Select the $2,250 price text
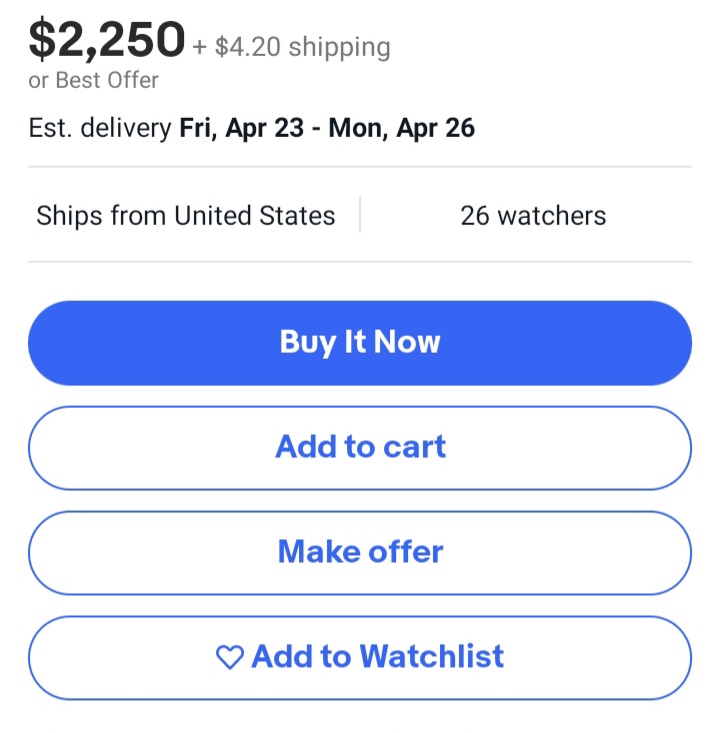Image resolution: width=720 pixels, height=733 pixels. pos(107,40)
